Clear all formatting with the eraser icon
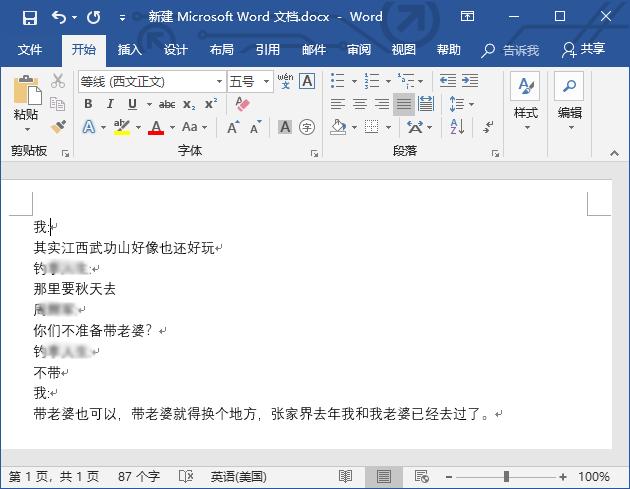630x489 pixels. click(x=242, y=104)
